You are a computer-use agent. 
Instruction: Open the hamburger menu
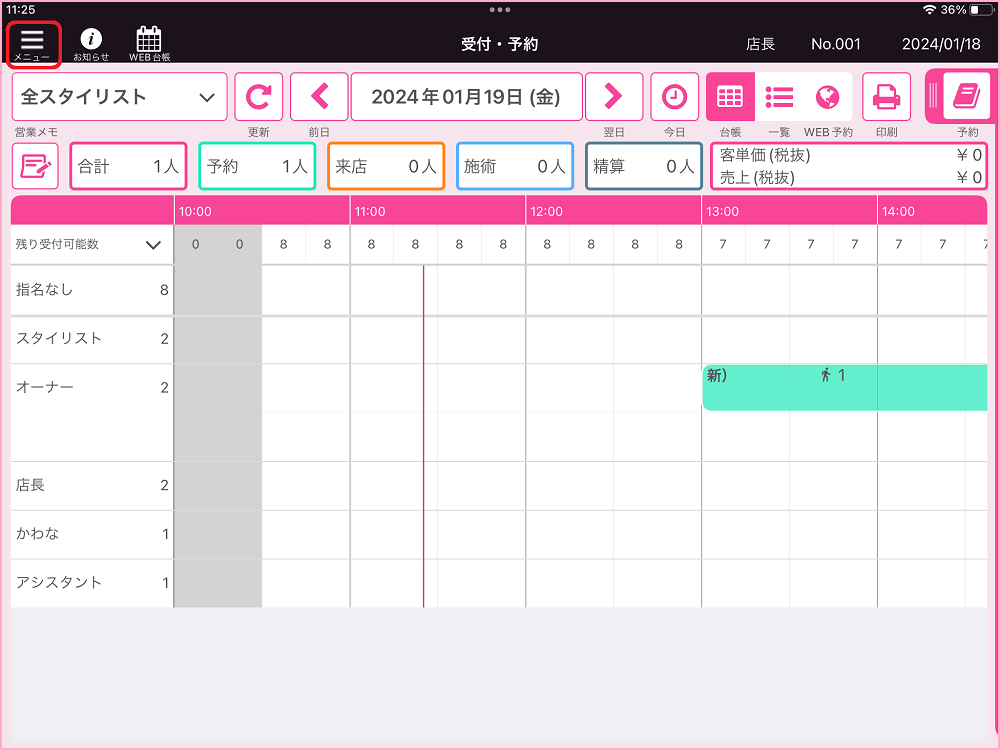click(x=33, y=44)
